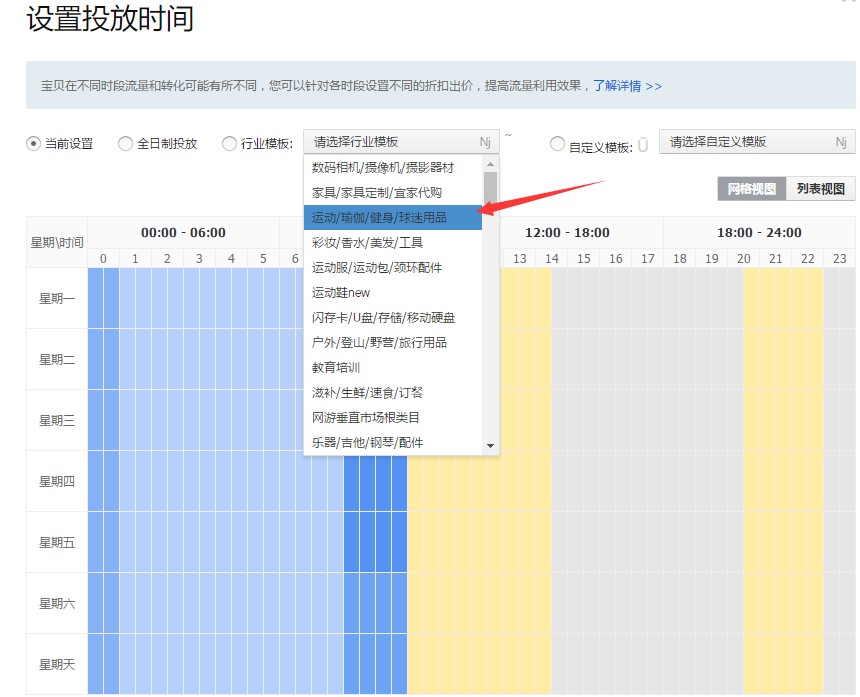Choose 滋补/生鲜/速食/订餐 from the list
Image resolution: width=860 pixels, height=697 pixels.
pyautogui.click(x=370, y=392)
